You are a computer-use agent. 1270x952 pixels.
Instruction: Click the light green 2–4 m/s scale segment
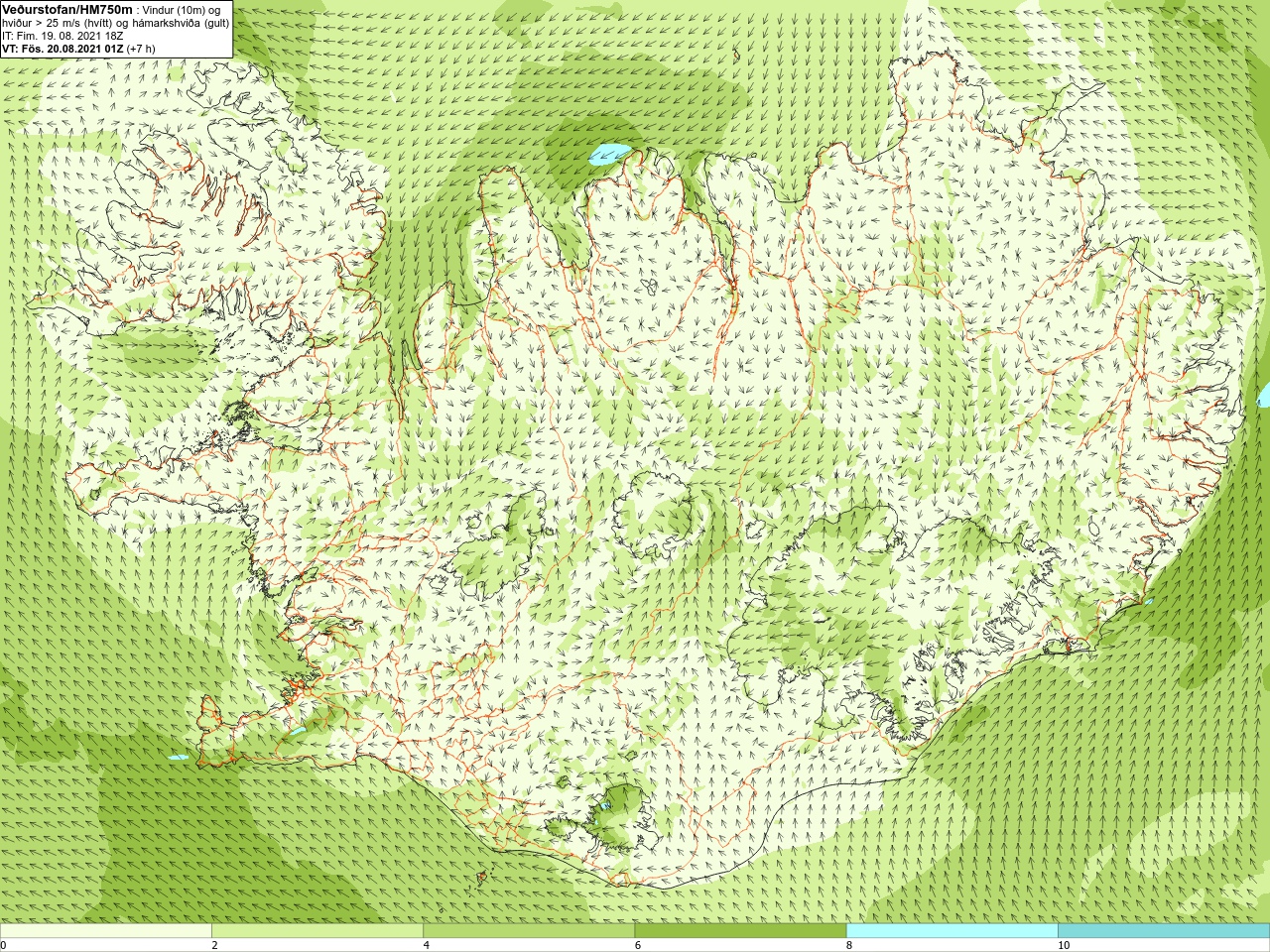click(x=317, y=931)
